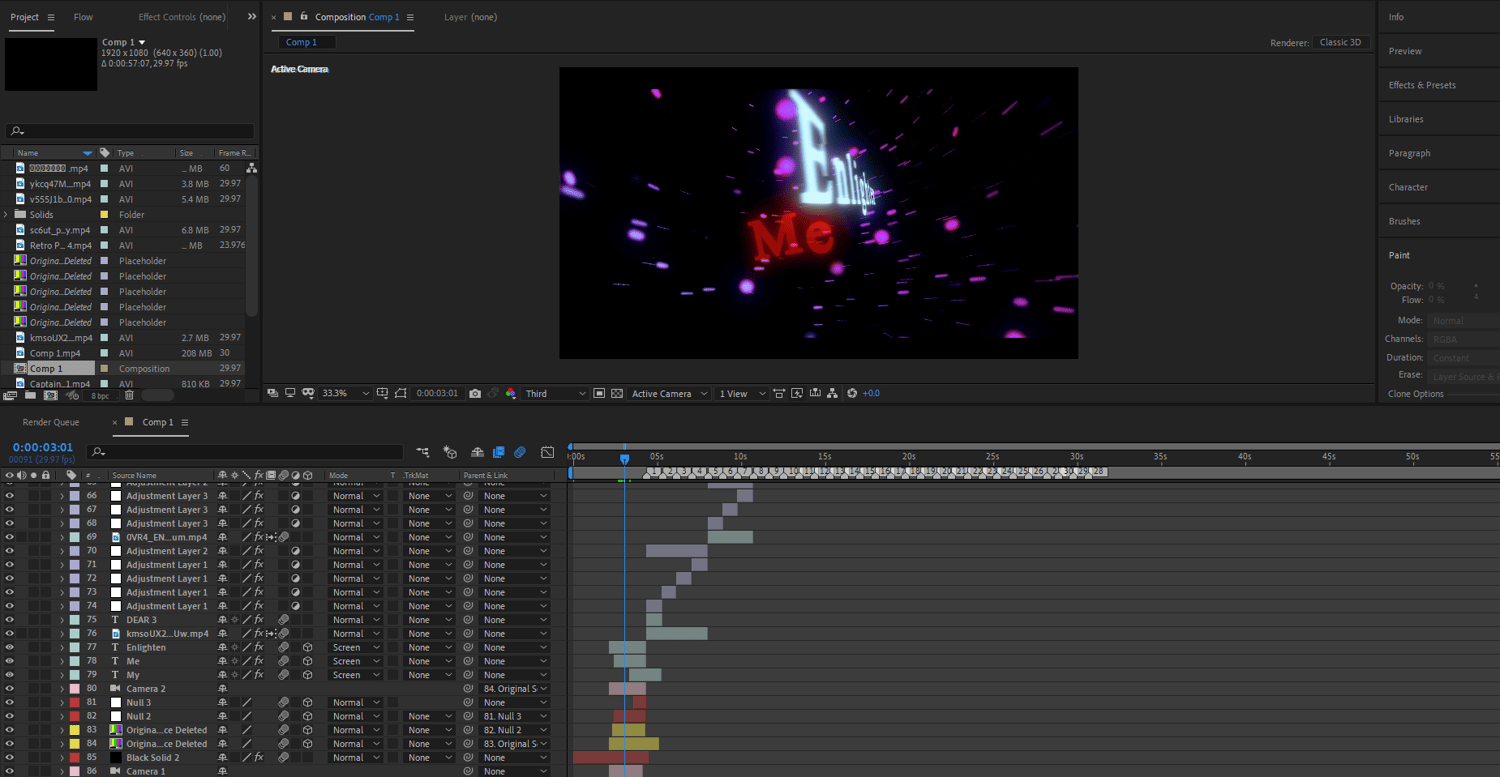Click the red label swatch of Null 3
1500x777 pixels.
74,703
